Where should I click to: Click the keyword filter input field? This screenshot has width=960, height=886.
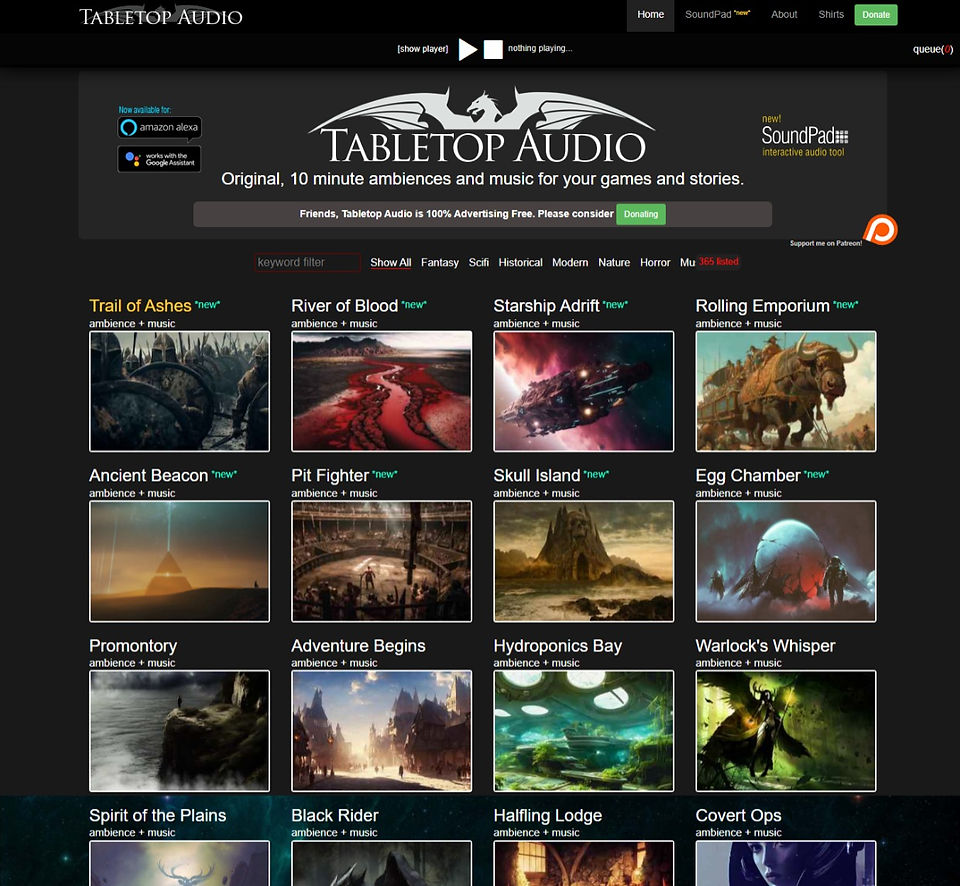[x=307, y=262]
